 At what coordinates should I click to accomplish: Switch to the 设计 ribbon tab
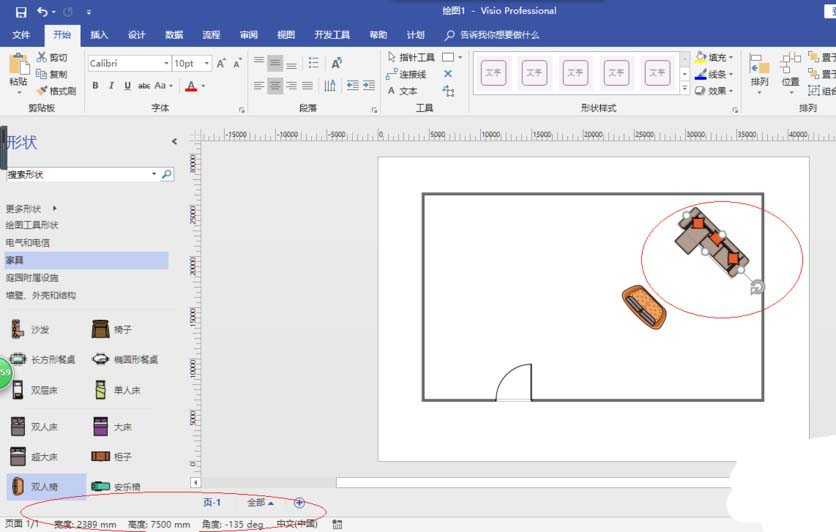pos(136,35)
